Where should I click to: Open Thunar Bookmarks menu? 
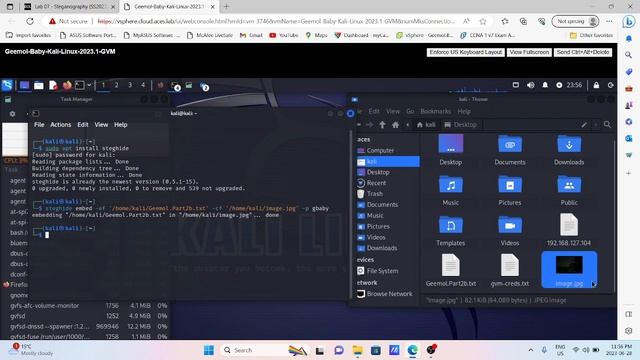(x=436, y=111)
